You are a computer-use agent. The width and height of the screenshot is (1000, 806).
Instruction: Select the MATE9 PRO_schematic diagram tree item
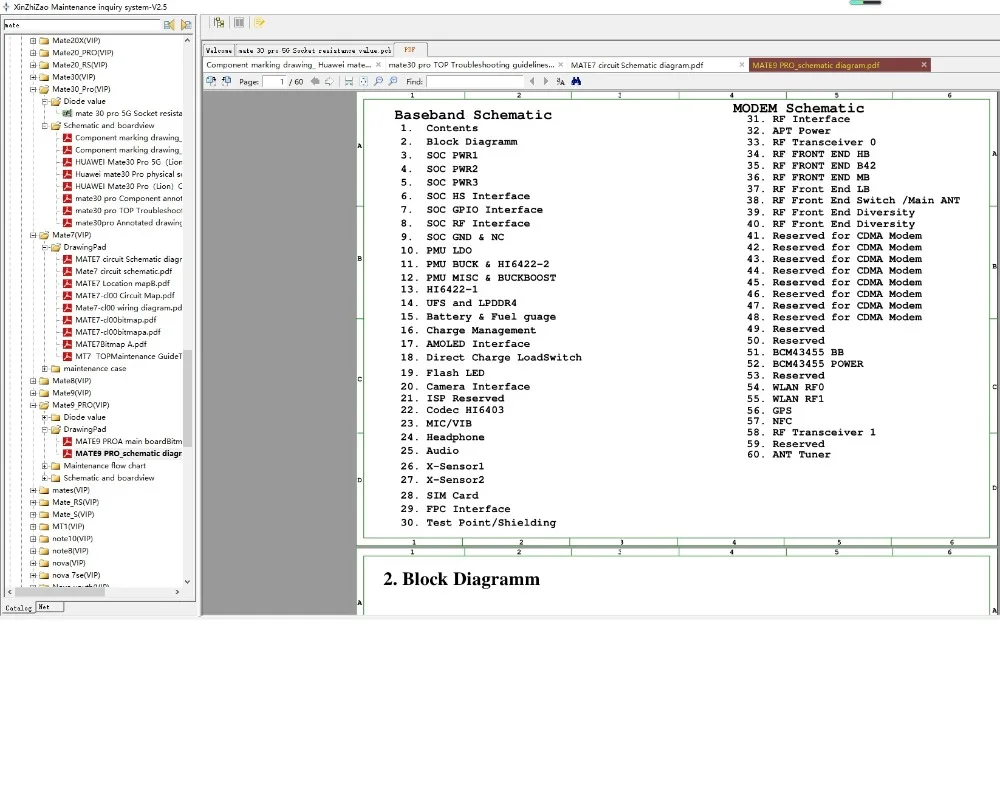pos(128,454)
